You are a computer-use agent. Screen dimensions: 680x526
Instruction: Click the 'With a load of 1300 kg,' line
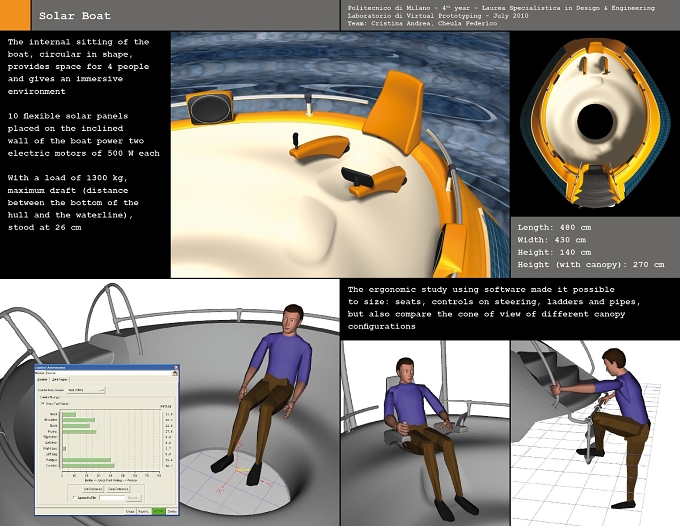67,178
